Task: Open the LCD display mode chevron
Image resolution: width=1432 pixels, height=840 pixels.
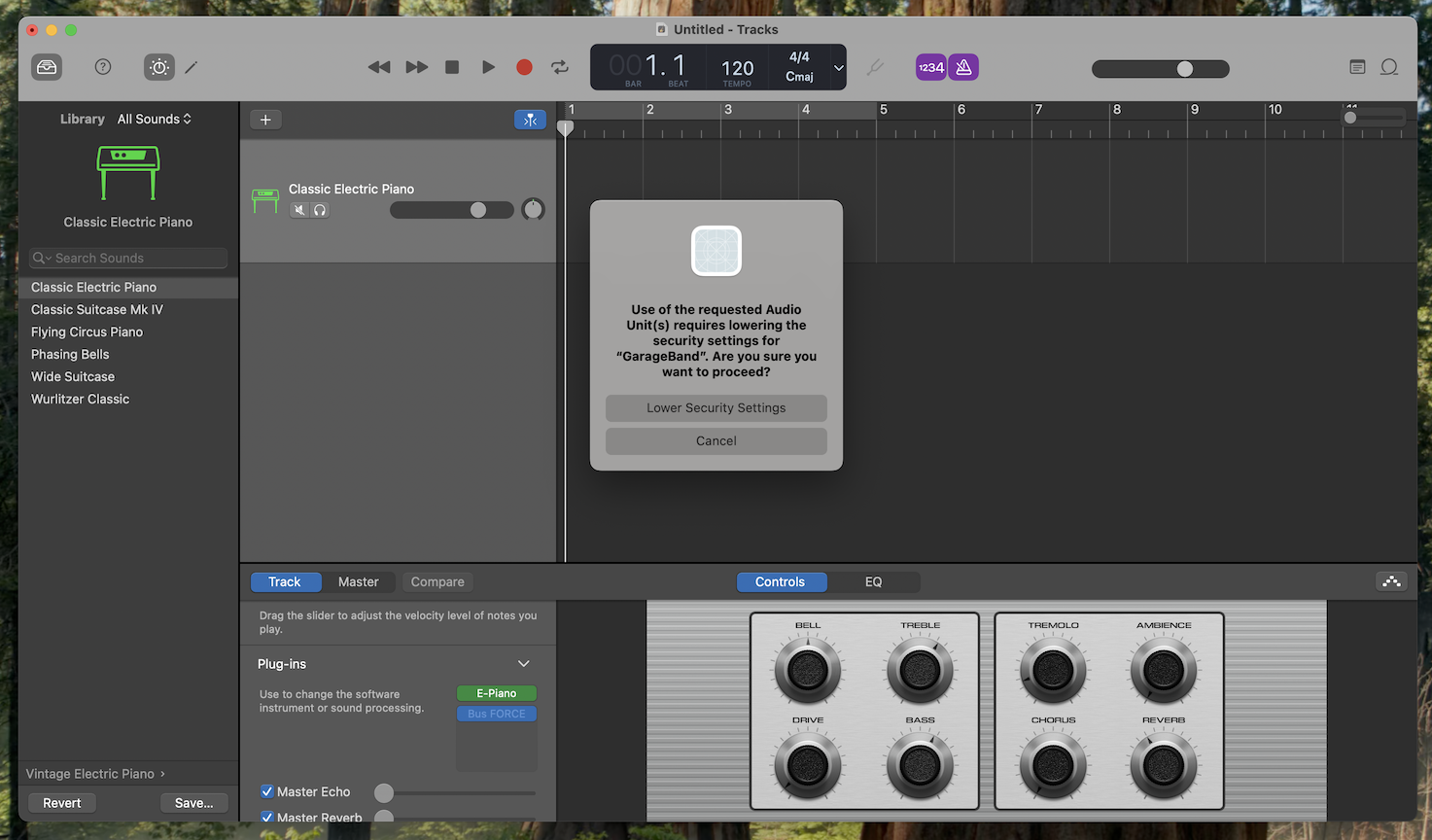Action: (x=839, y=68)
